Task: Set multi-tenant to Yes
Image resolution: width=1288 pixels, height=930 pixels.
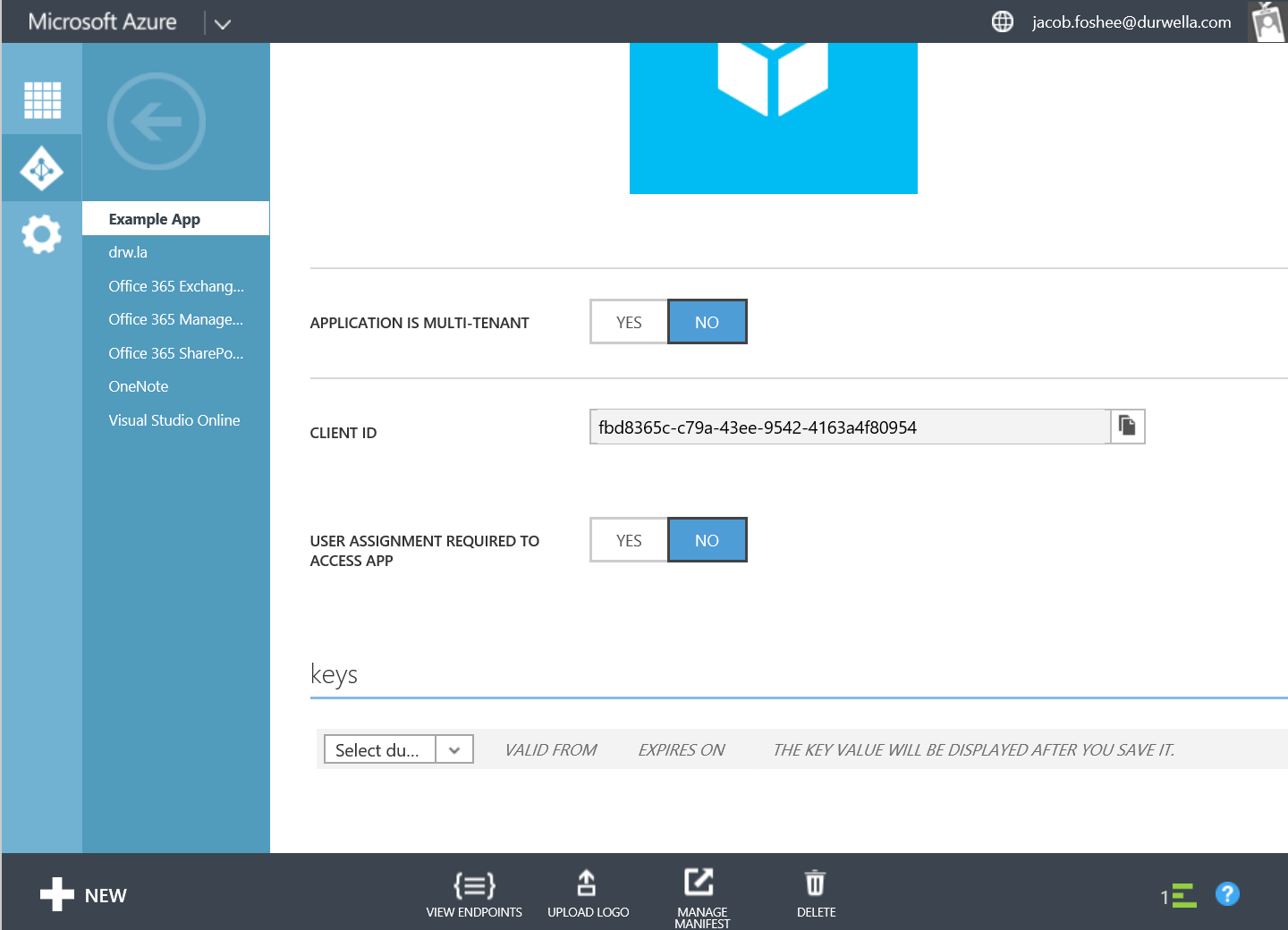Action: [x=629, y=322]
